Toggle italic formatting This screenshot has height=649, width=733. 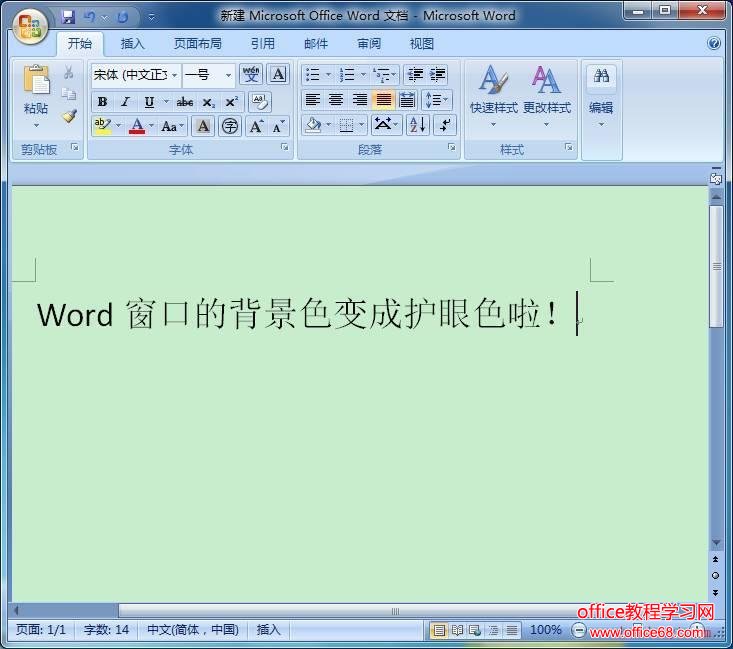click(124, 101)
